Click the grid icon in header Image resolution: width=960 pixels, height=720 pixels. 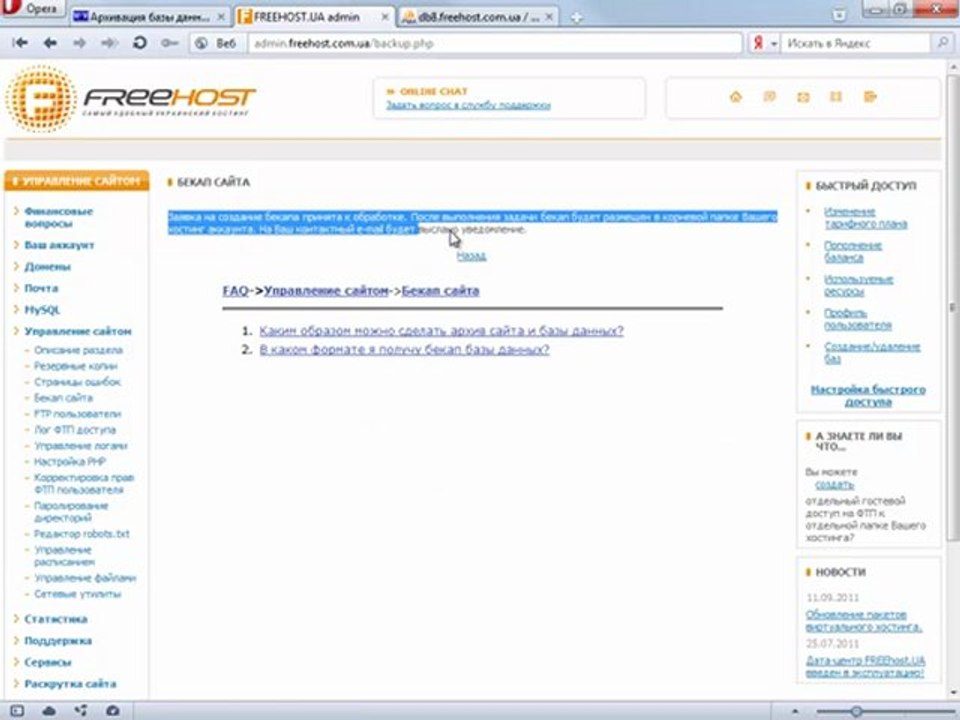point(836,97)
